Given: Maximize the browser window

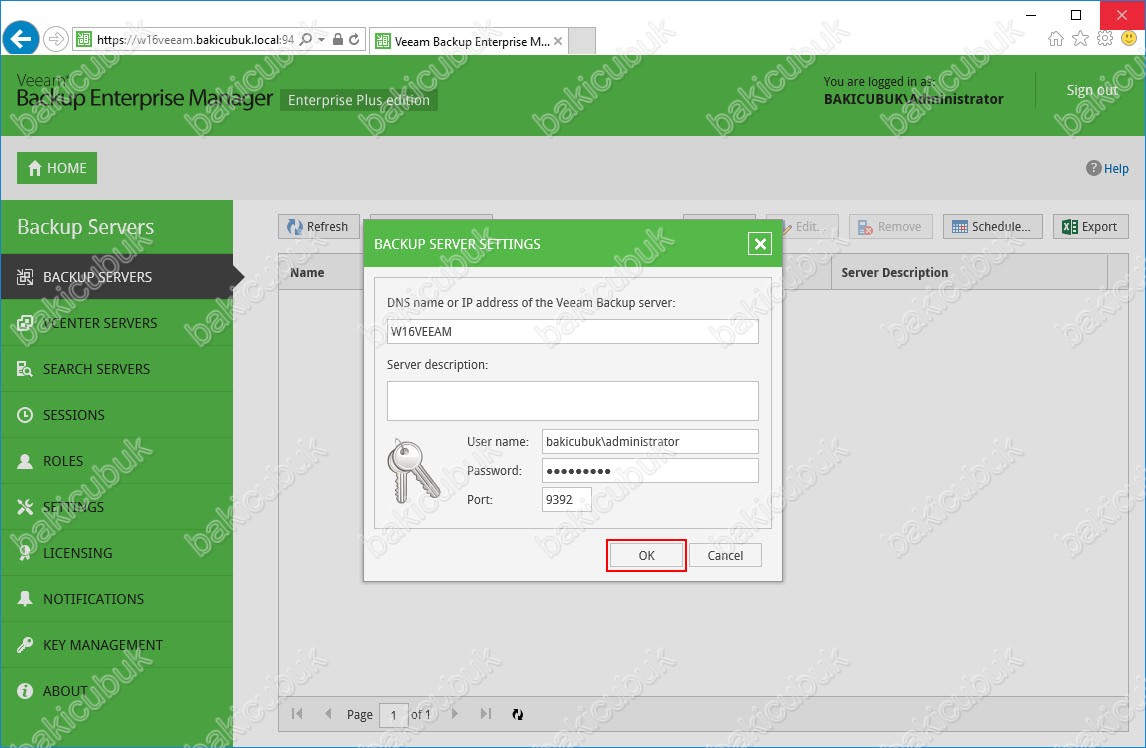Looking at the screenshot, I should coord(1076,15).
